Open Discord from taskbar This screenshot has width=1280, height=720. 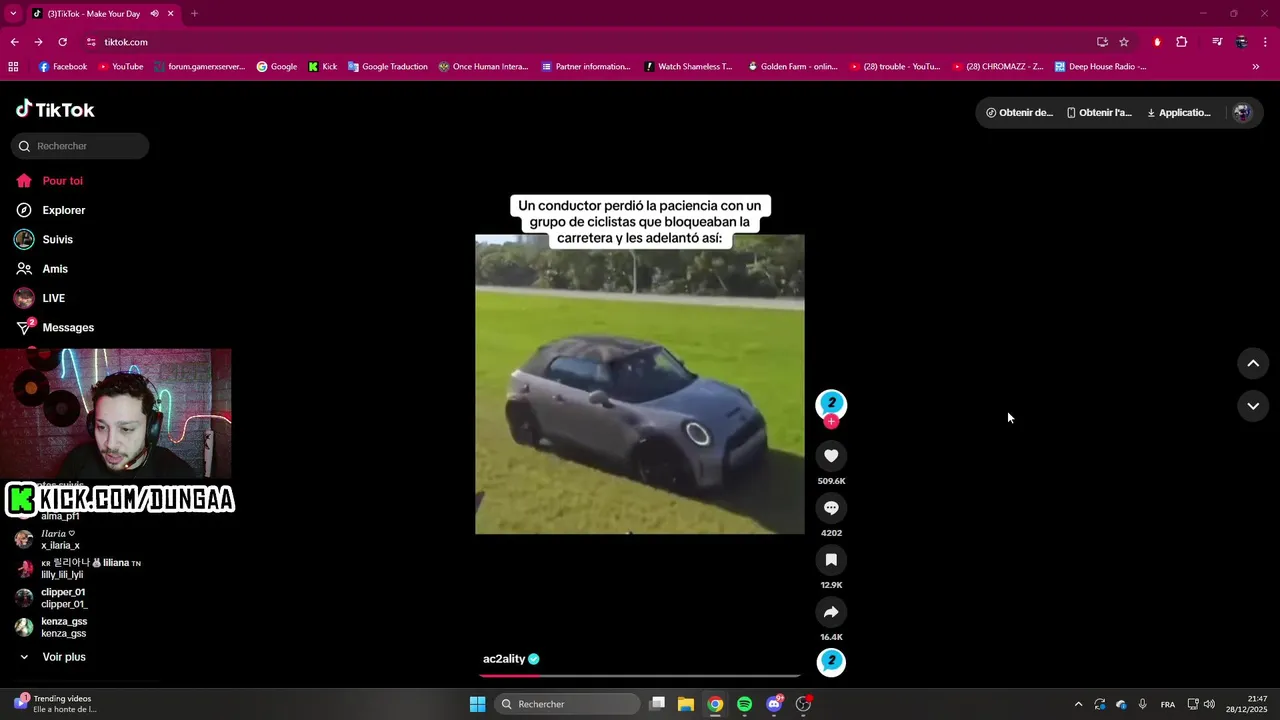coord(774,704)
